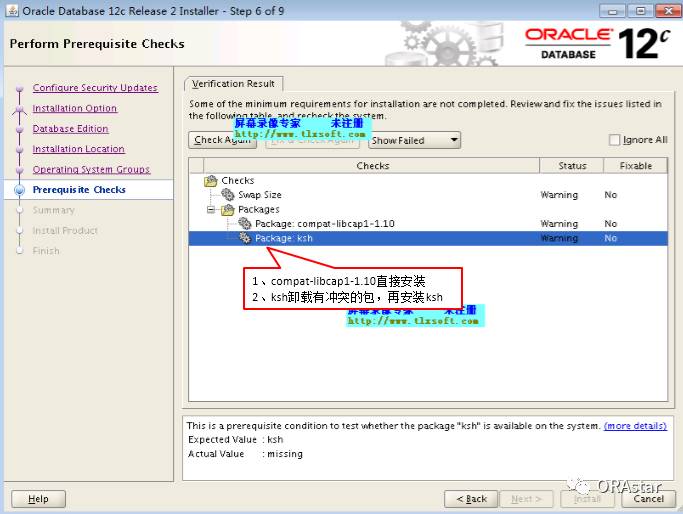The height and width of the screenshot is (514, 683).
Task: Click the Swap Size gear icon
Action: click(228, 194)
